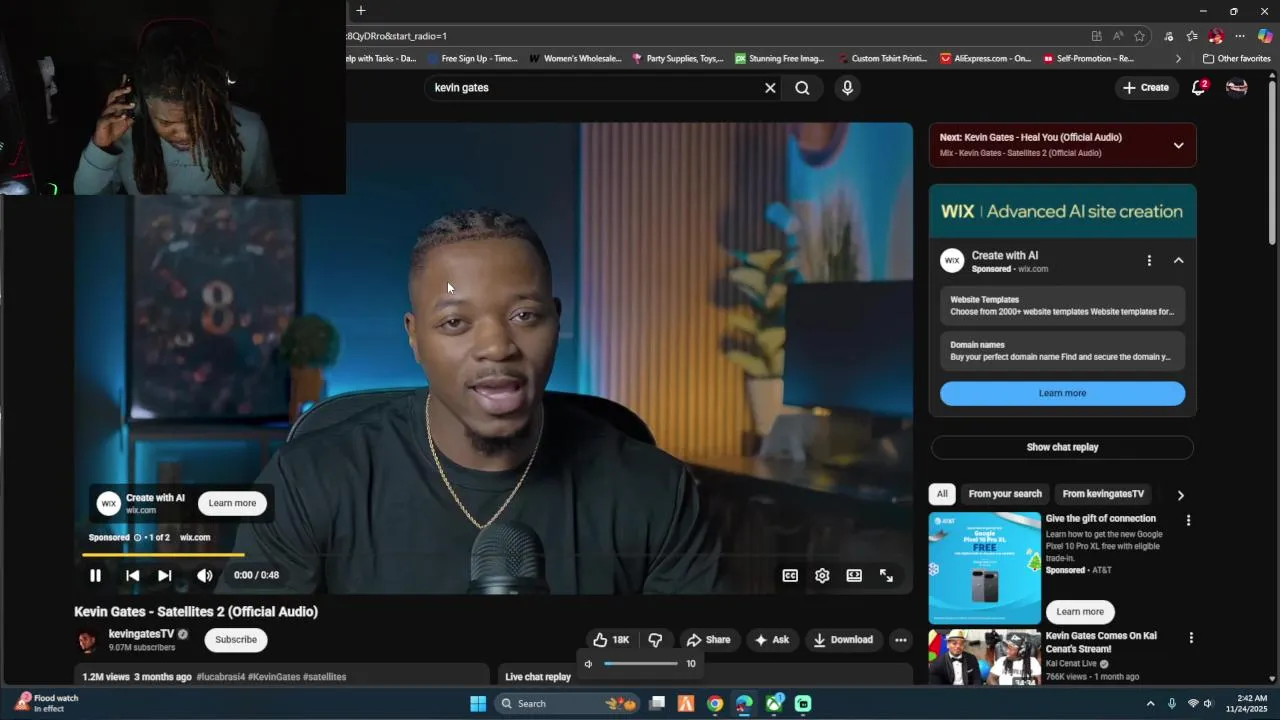Open AT&T Google Pixel ad thumbnail
The image size is (1280, 720).
pyautogui.click(x=984, y=568)
